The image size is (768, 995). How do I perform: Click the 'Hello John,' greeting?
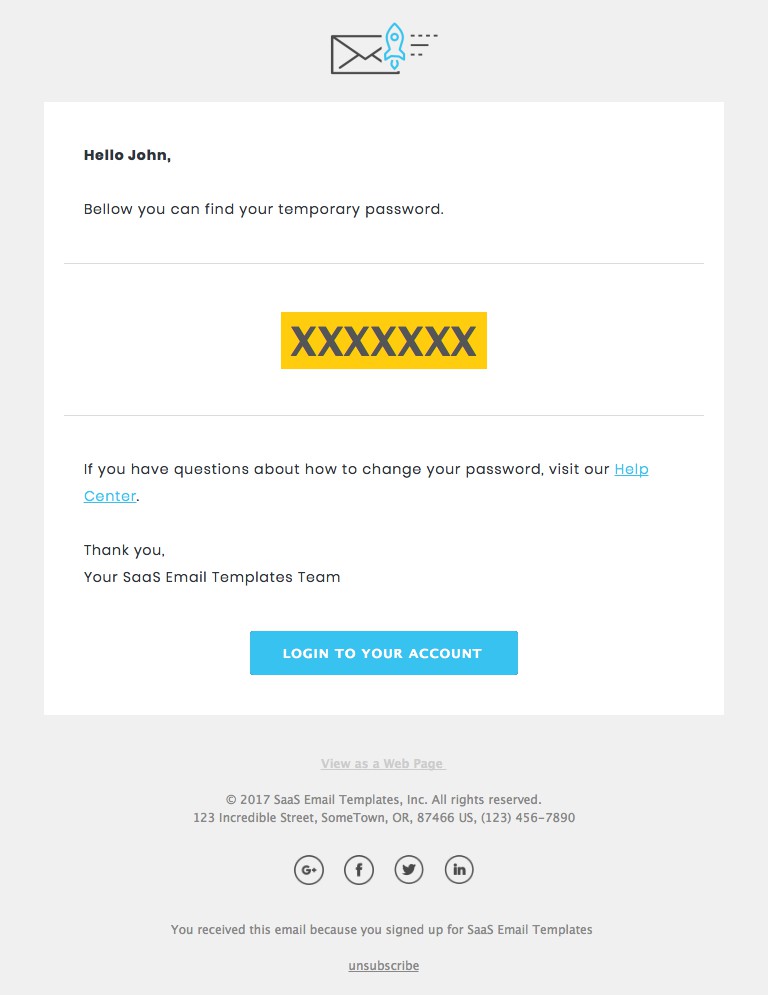tap(128, 155)
